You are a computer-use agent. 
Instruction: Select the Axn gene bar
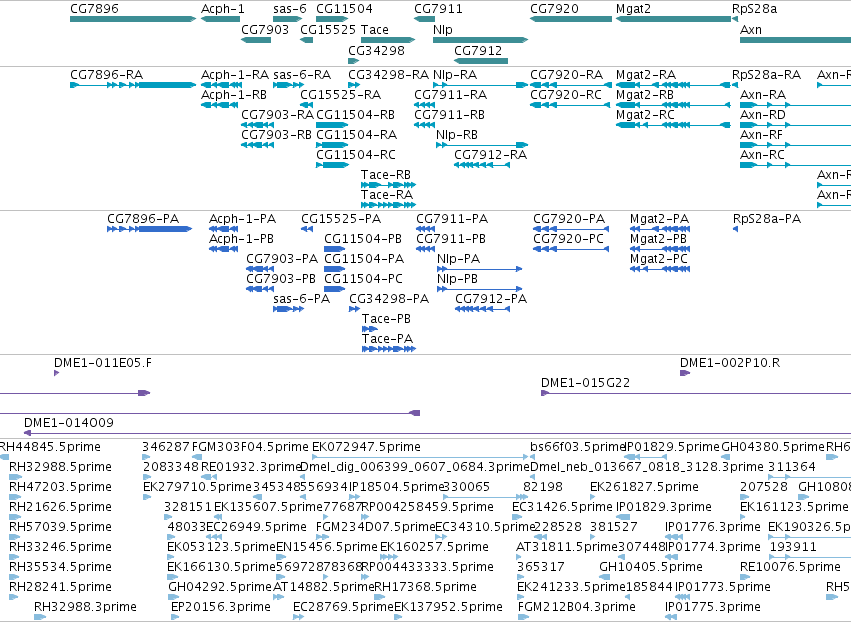pyautogui.click(x=795, y=40)
